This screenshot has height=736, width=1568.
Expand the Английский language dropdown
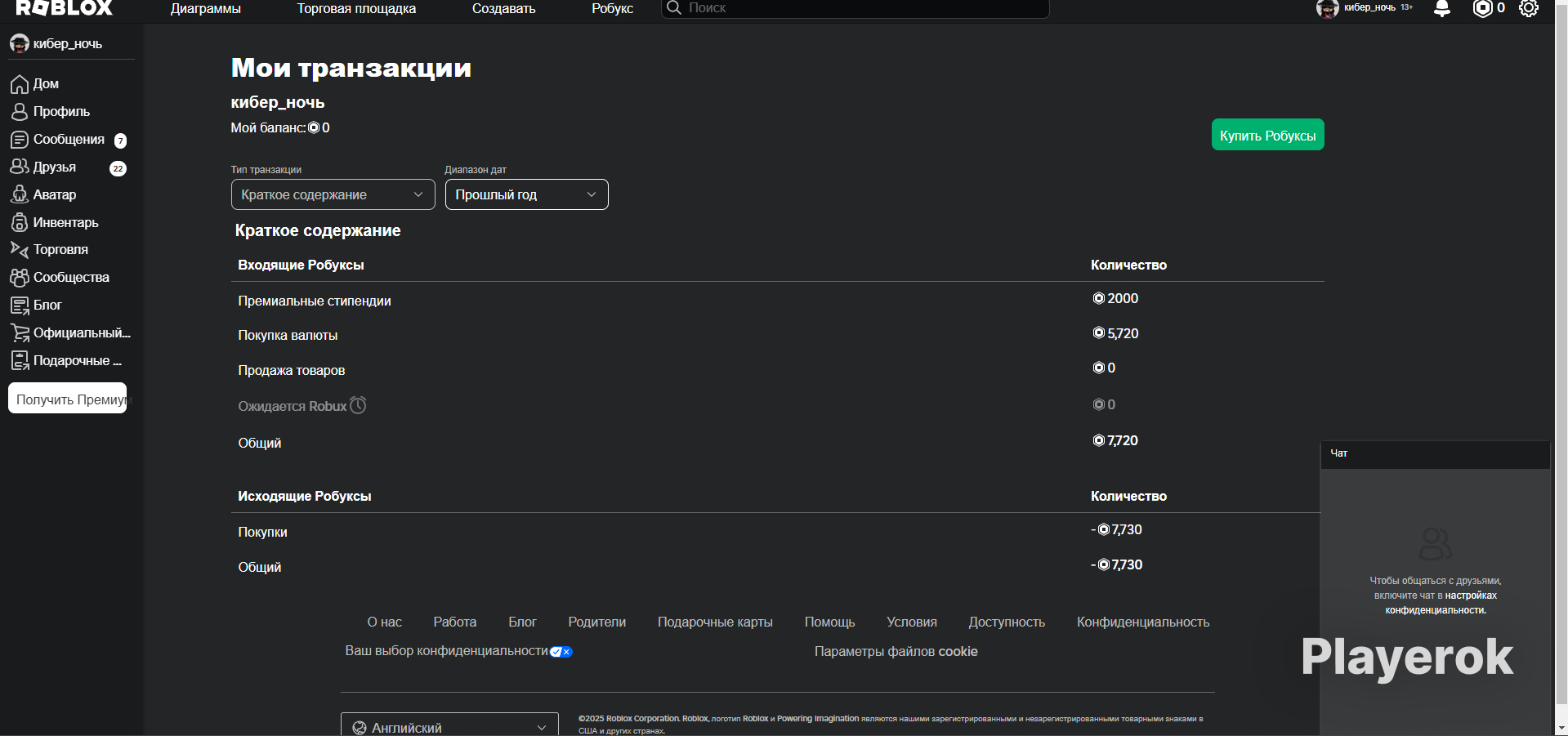coord(449,725)
